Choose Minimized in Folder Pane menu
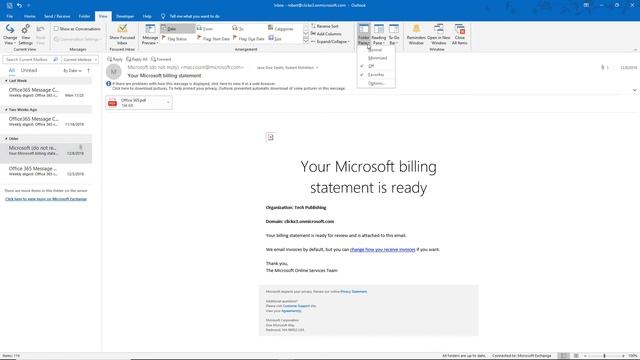The image size is (640, 360). 376,58
